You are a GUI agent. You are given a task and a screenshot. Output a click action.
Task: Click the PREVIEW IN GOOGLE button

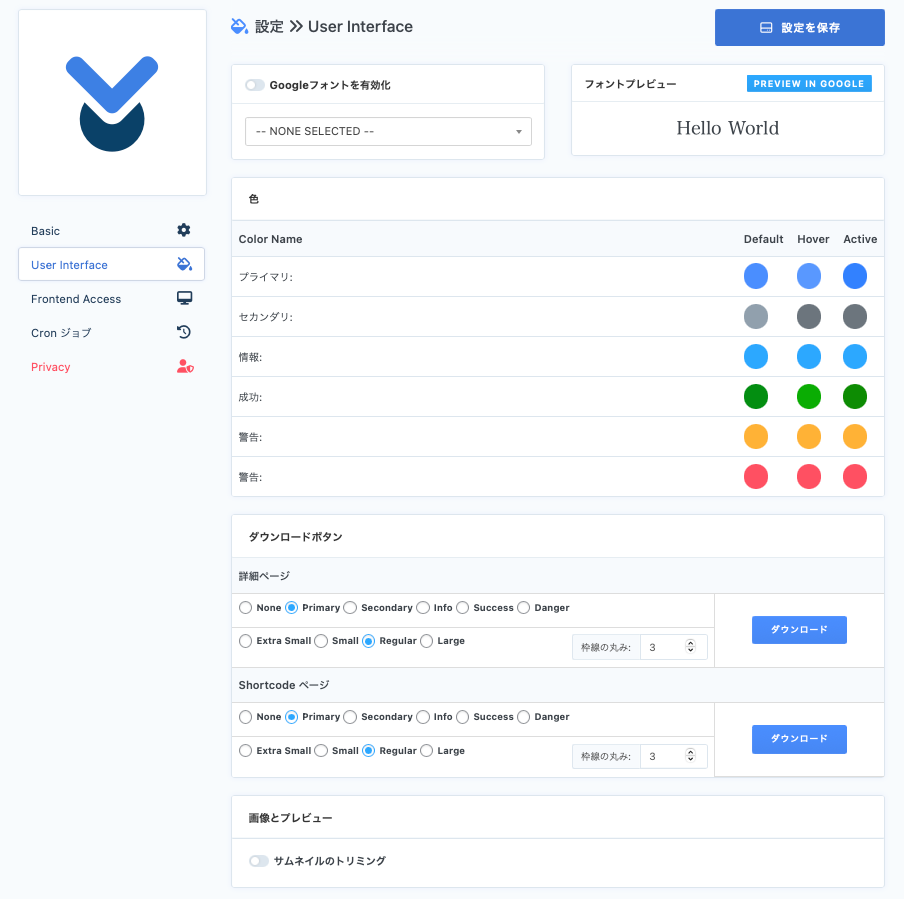pos(808,84)
